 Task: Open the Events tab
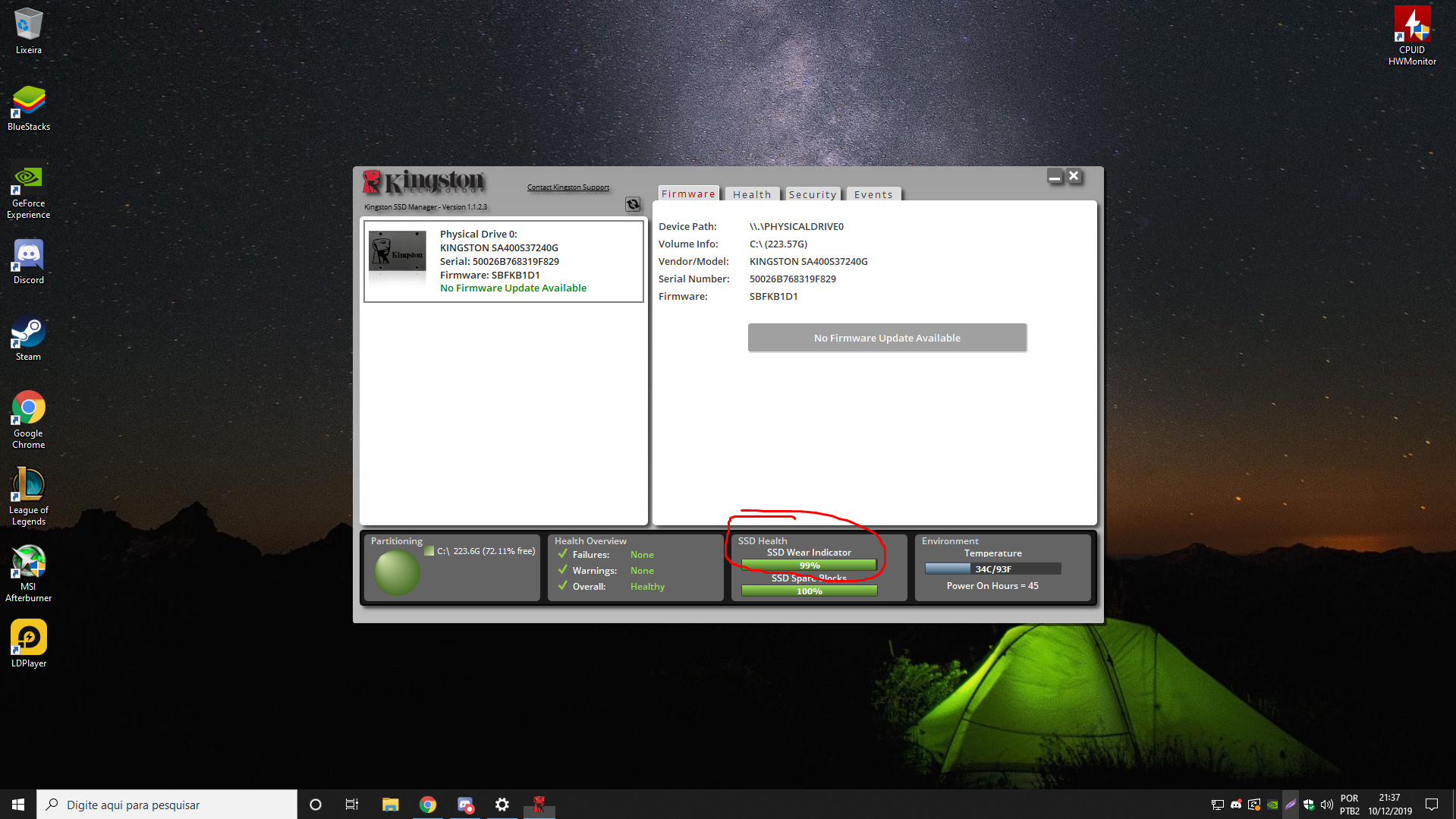[x=873, y=194]
